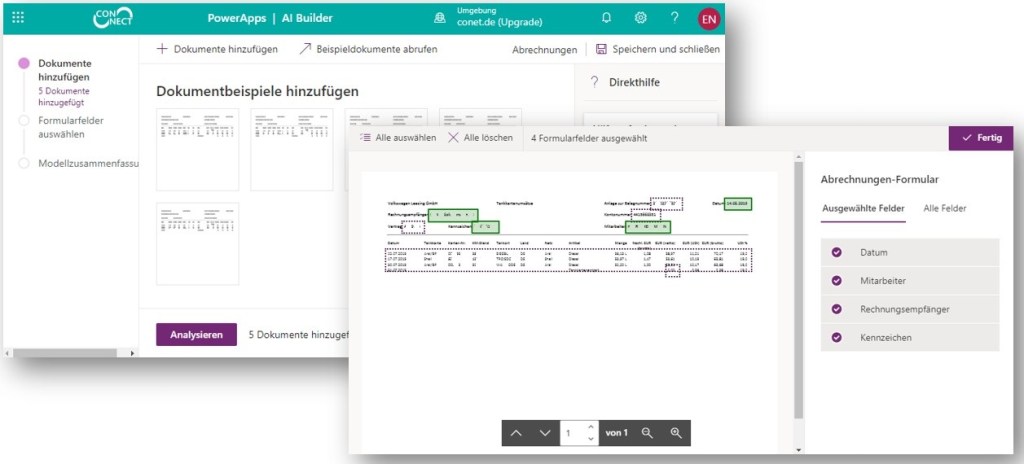Screen dimensions: 1024x464
Task: Zoom out of the document preview
Action: tap(647, 433)
